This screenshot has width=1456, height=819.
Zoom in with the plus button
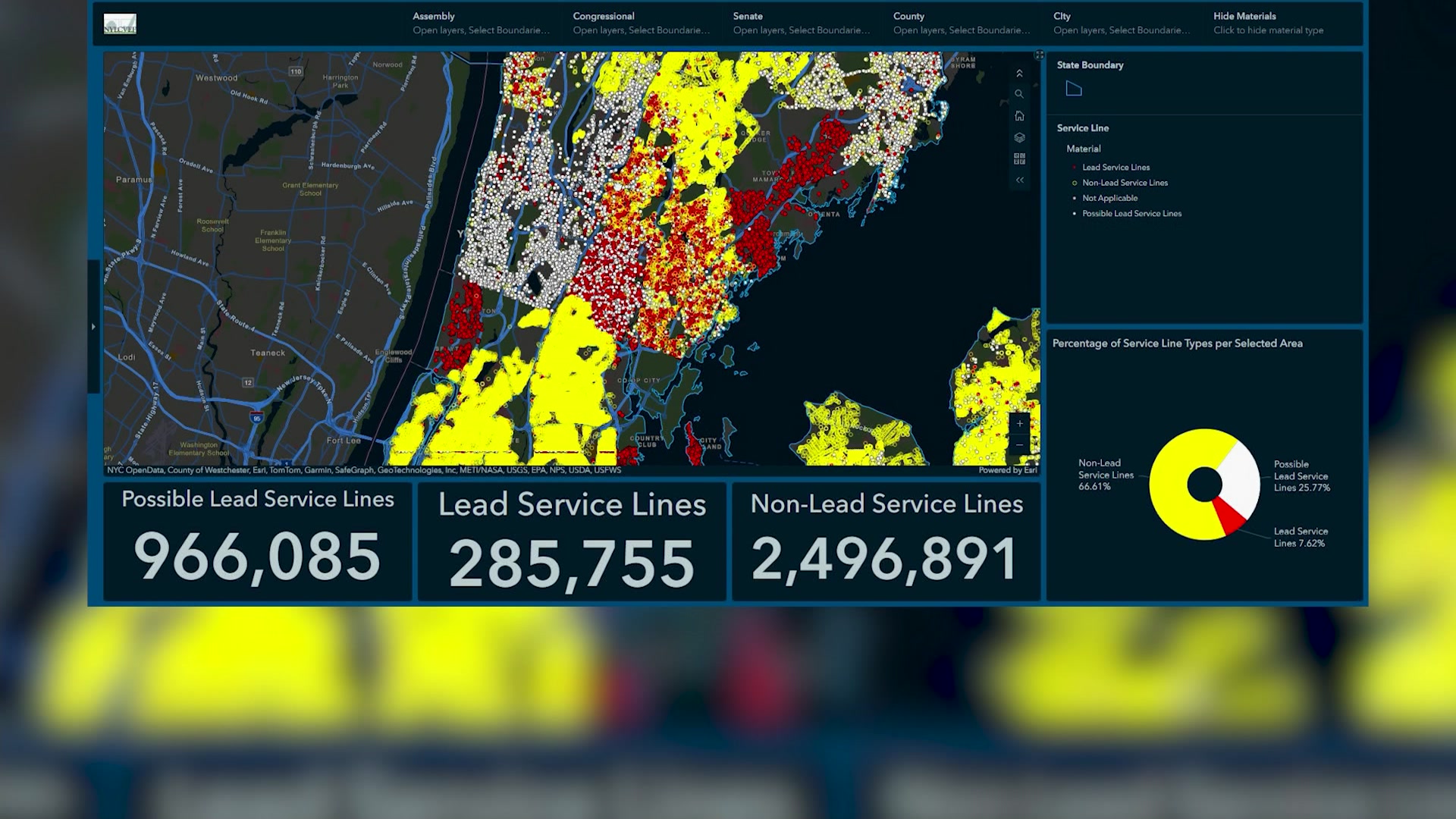tap(1019, 424)
